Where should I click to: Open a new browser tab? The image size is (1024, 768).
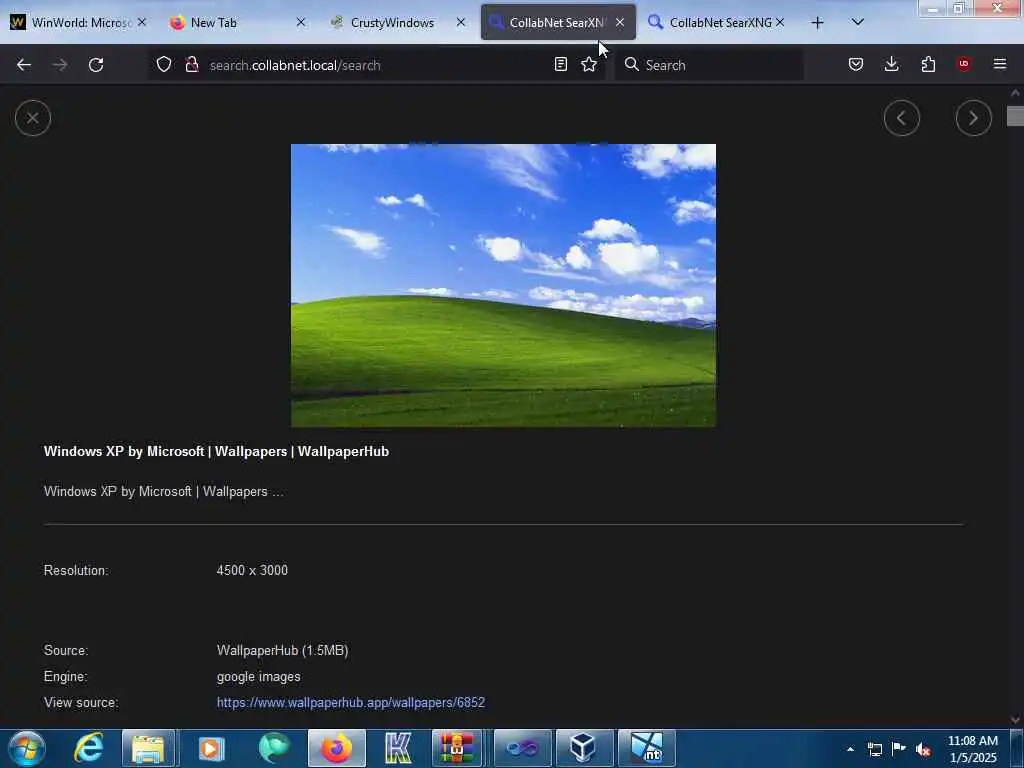coord(817,23)
